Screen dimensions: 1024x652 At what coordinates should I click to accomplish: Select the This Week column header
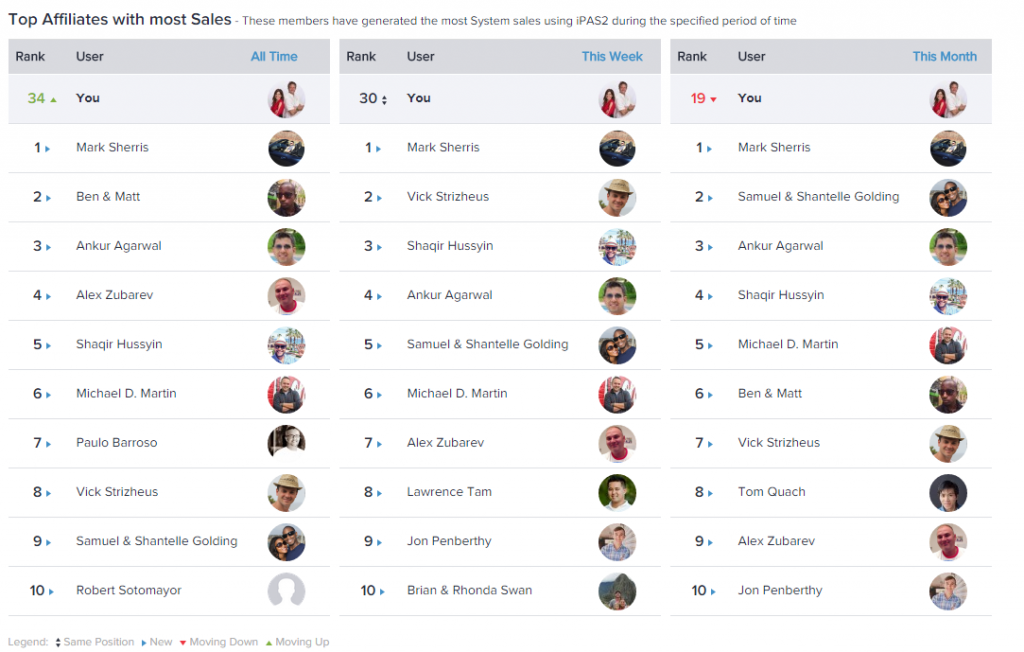(612, 57)
